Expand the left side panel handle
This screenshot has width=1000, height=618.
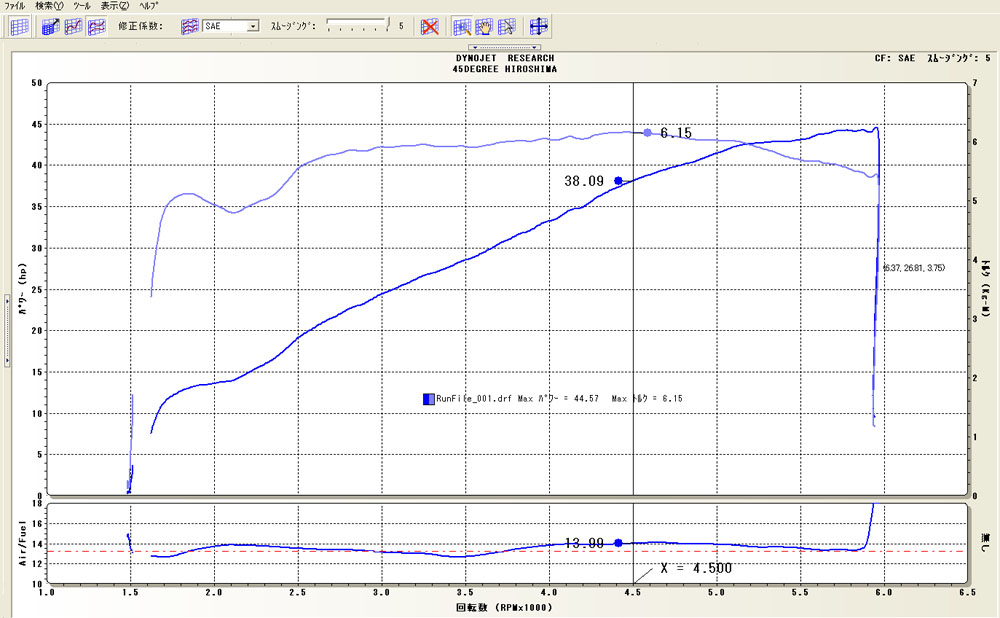click(x=5, y=329)
